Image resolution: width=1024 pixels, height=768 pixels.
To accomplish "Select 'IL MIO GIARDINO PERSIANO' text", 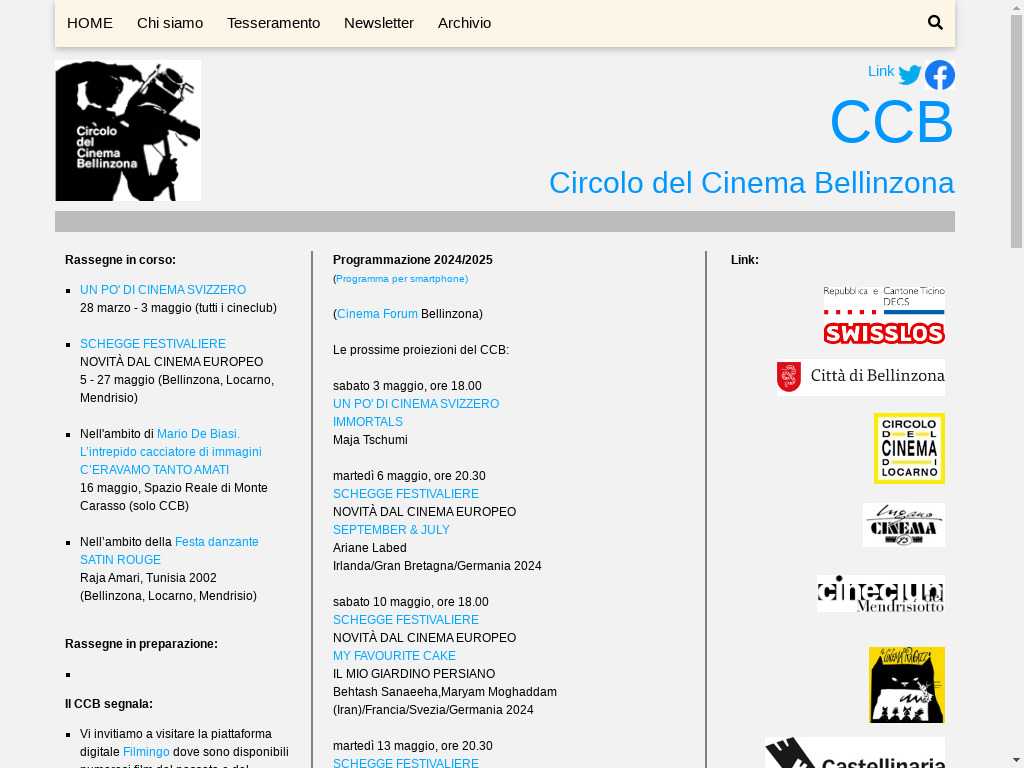I will pos(414,673).
